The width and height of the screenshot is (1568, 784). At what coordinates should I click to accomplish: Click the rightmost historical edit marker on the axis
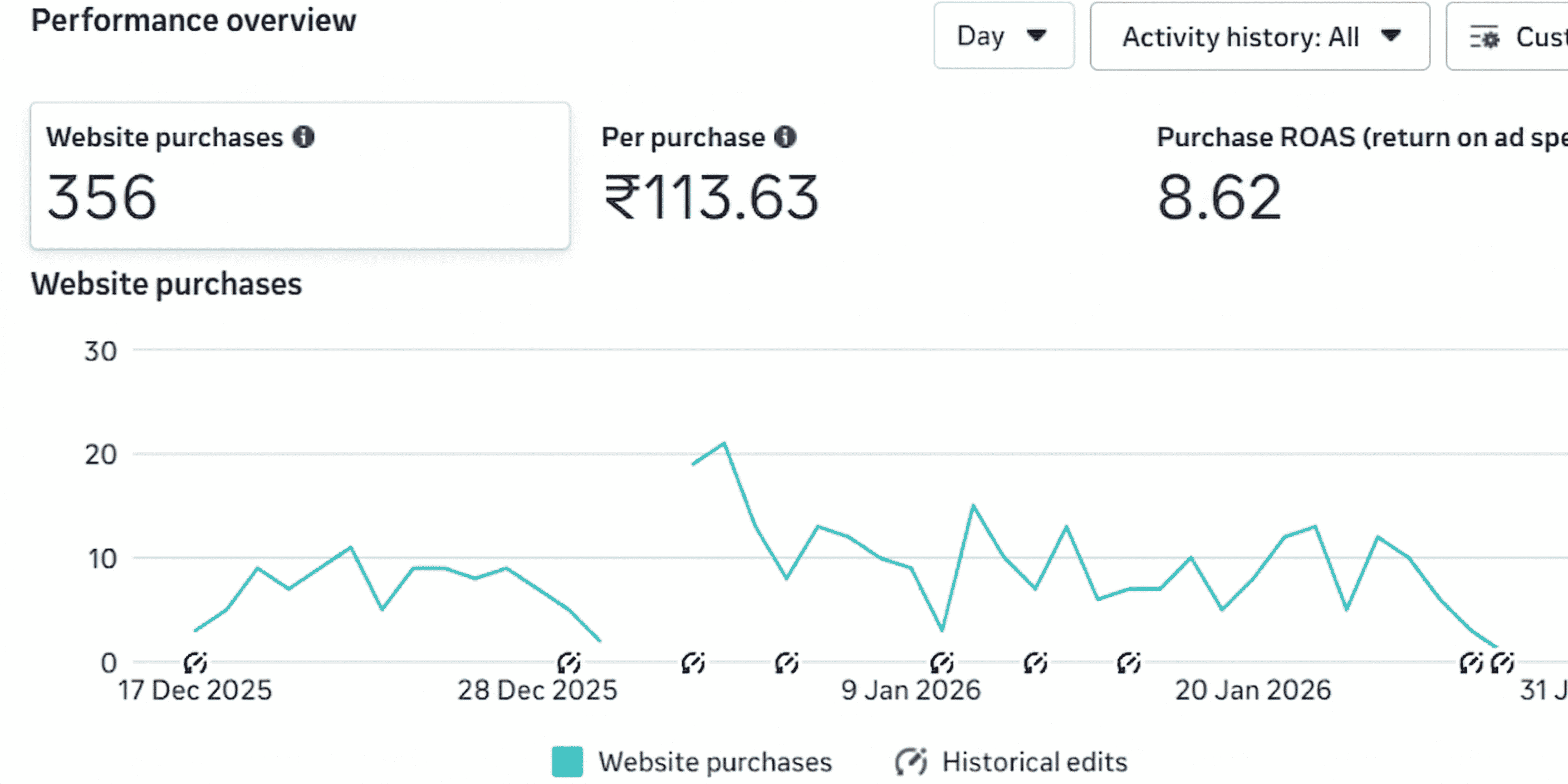pyautogui.click(x=1502, y=663)
